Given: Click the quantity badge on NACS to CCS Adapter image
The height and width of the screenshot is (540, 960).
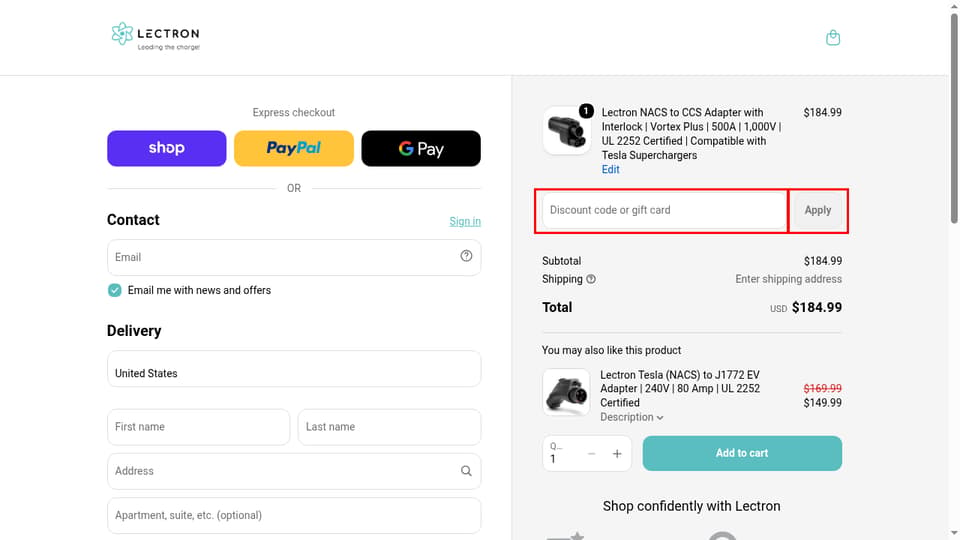Looking at the screenshot, I should click(586, 111).
